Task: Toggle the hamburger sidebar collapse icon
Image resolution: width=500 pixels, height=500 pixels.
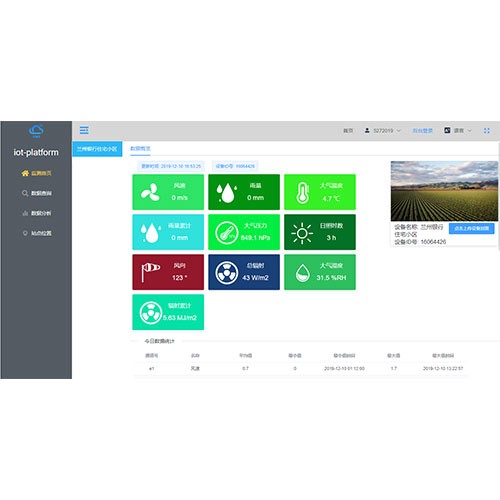Action: click(84, 130)
